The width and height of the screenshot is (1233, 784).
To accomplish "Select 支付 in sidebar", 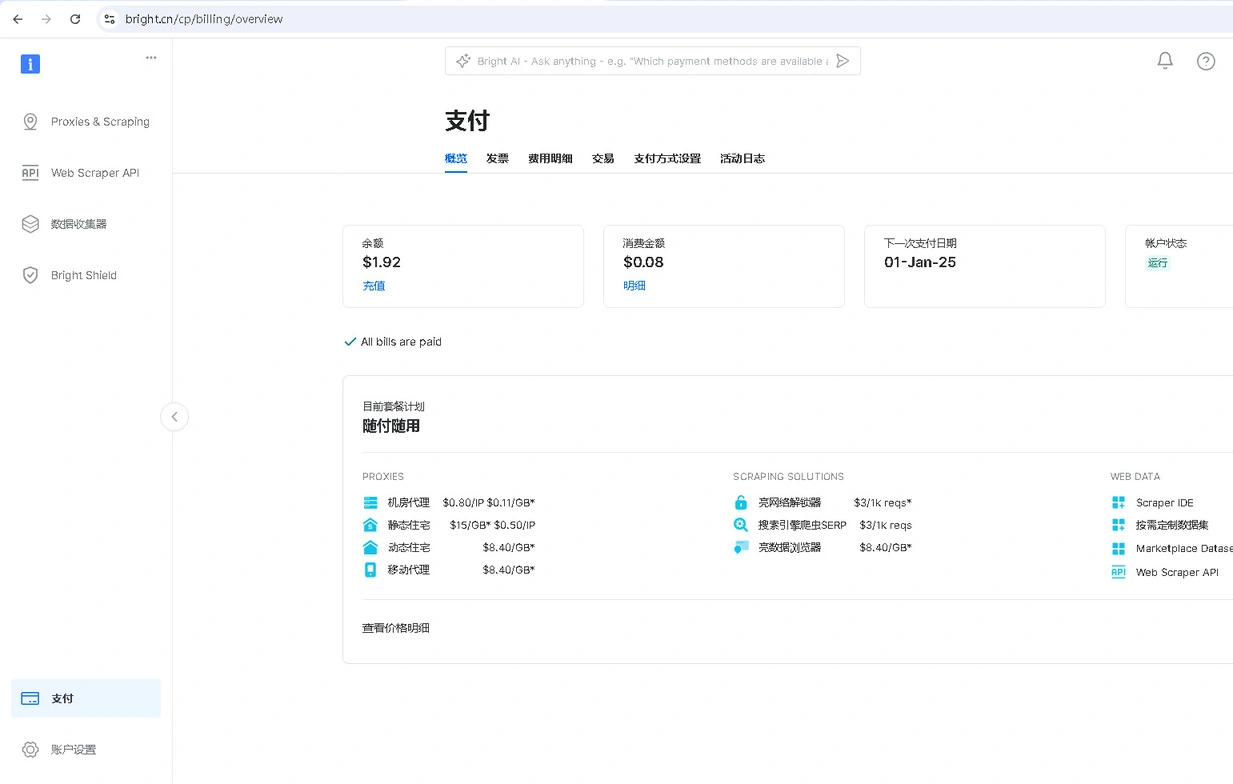I will click(86, 698).
